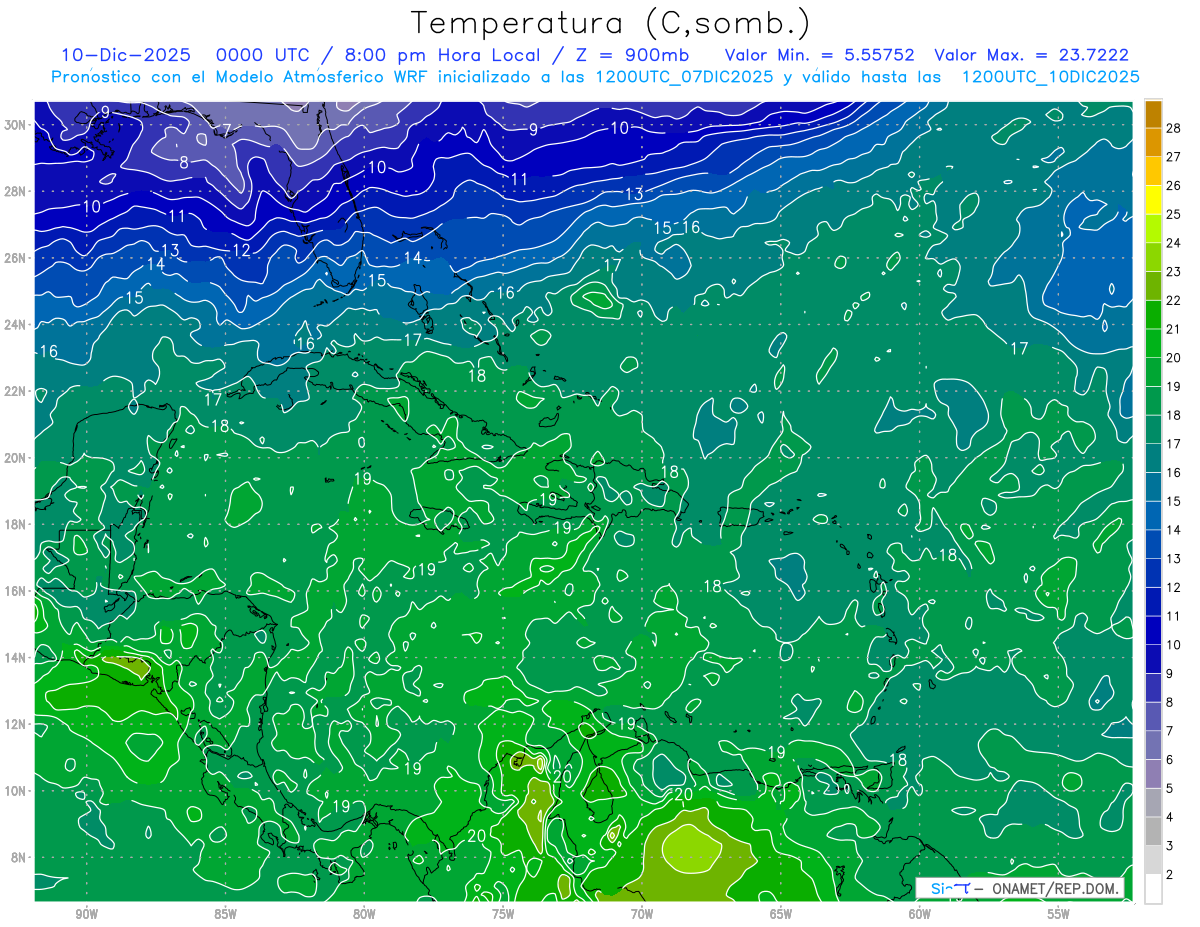
Task: Click the "90W" longitude label
Action: click(87, 914)
